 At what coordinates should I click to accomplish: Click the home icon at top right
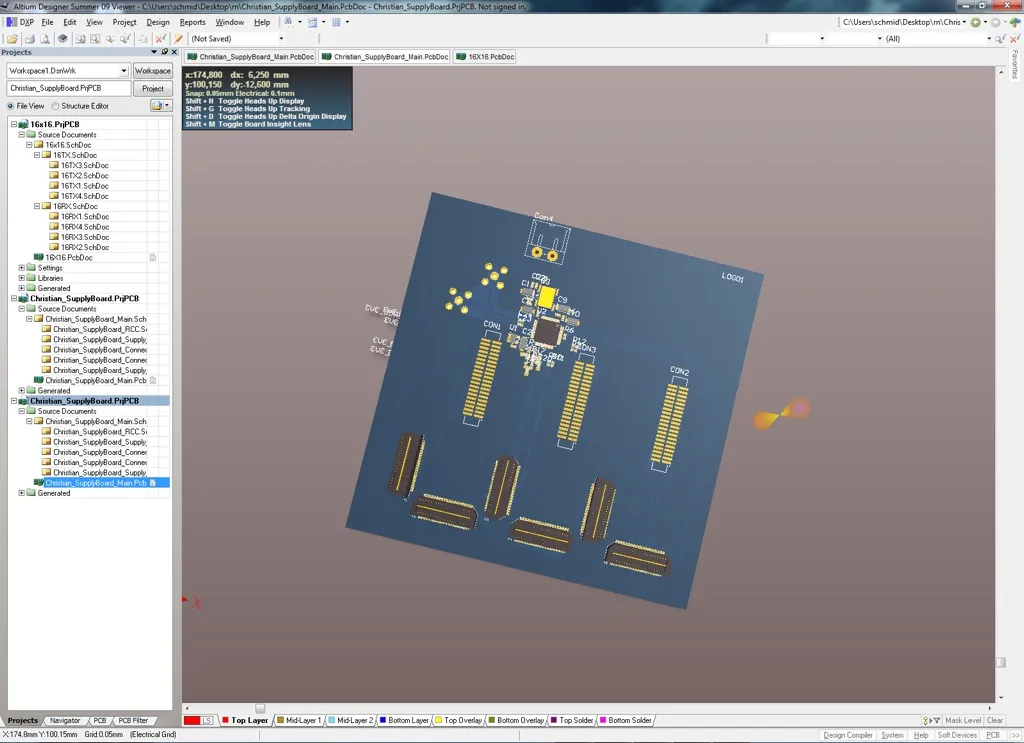[x=1015, y=22]
